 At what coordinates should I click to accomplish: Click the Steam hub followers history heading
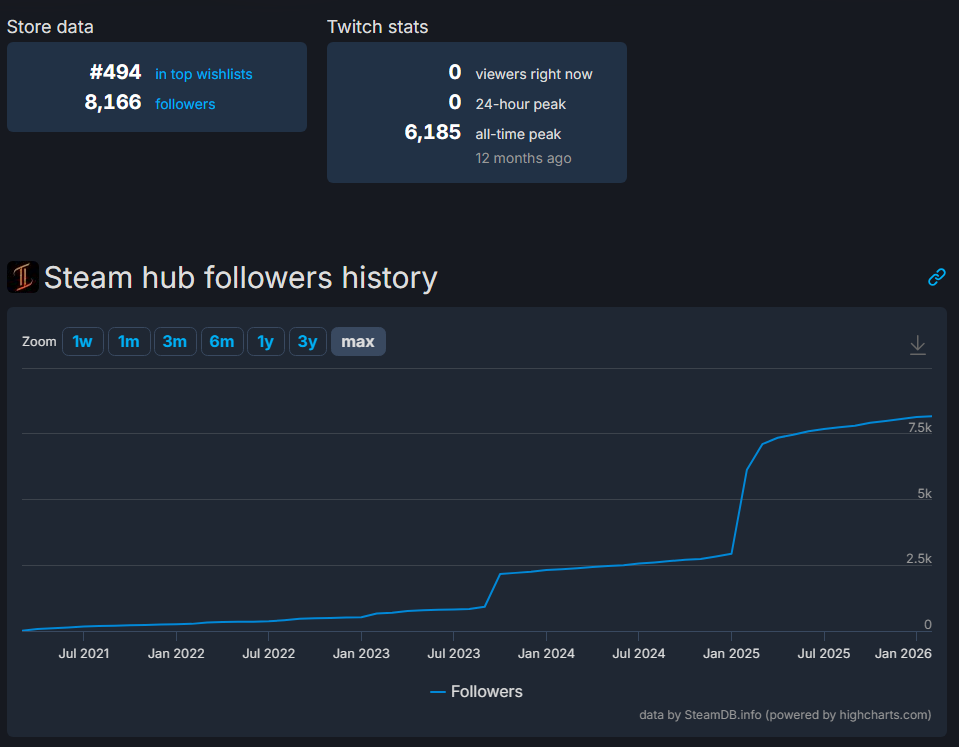click(x=241, y=277)
